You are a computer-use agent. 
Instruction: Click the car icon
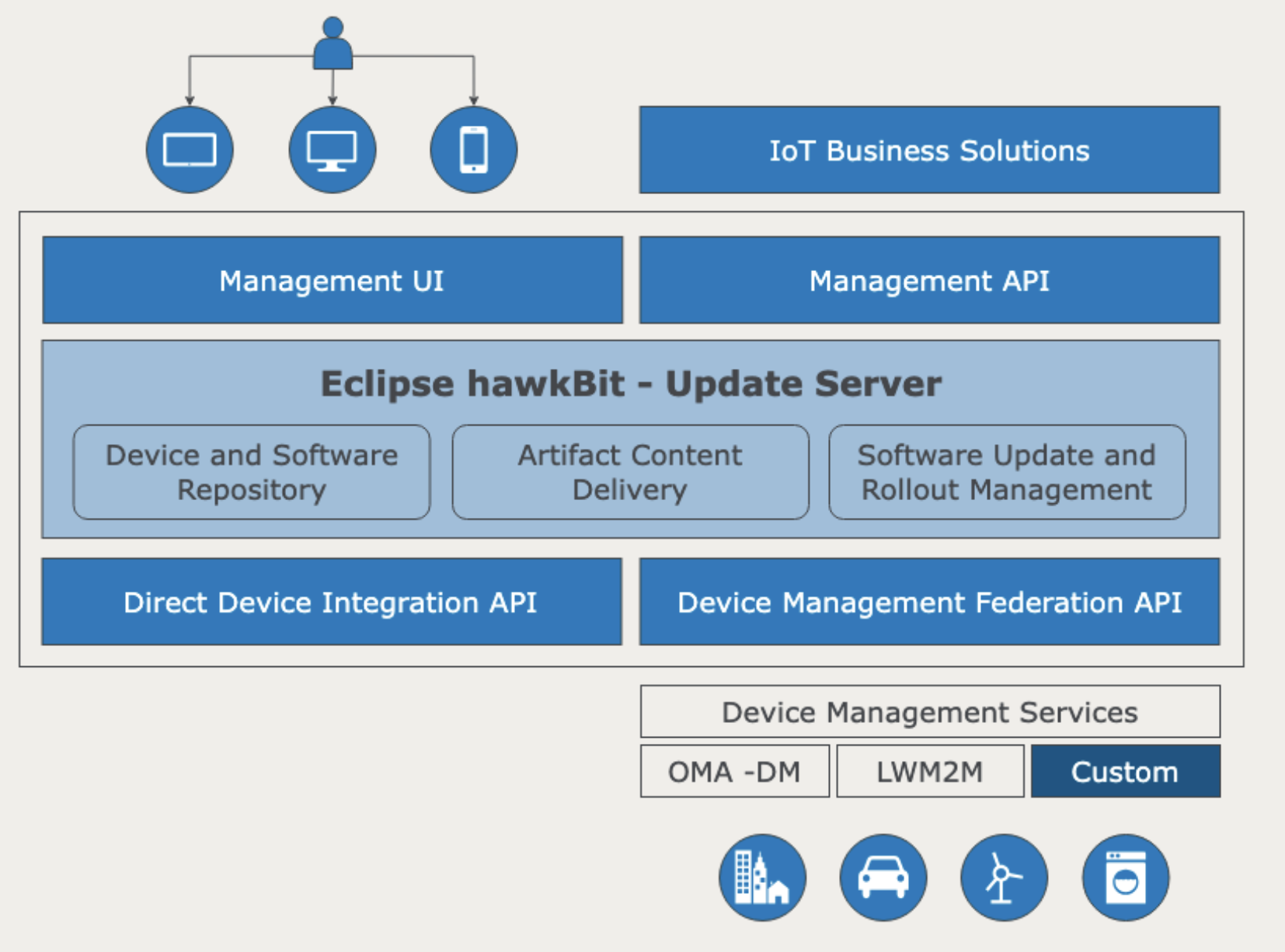pyautogui.click(x=883, y=877)
